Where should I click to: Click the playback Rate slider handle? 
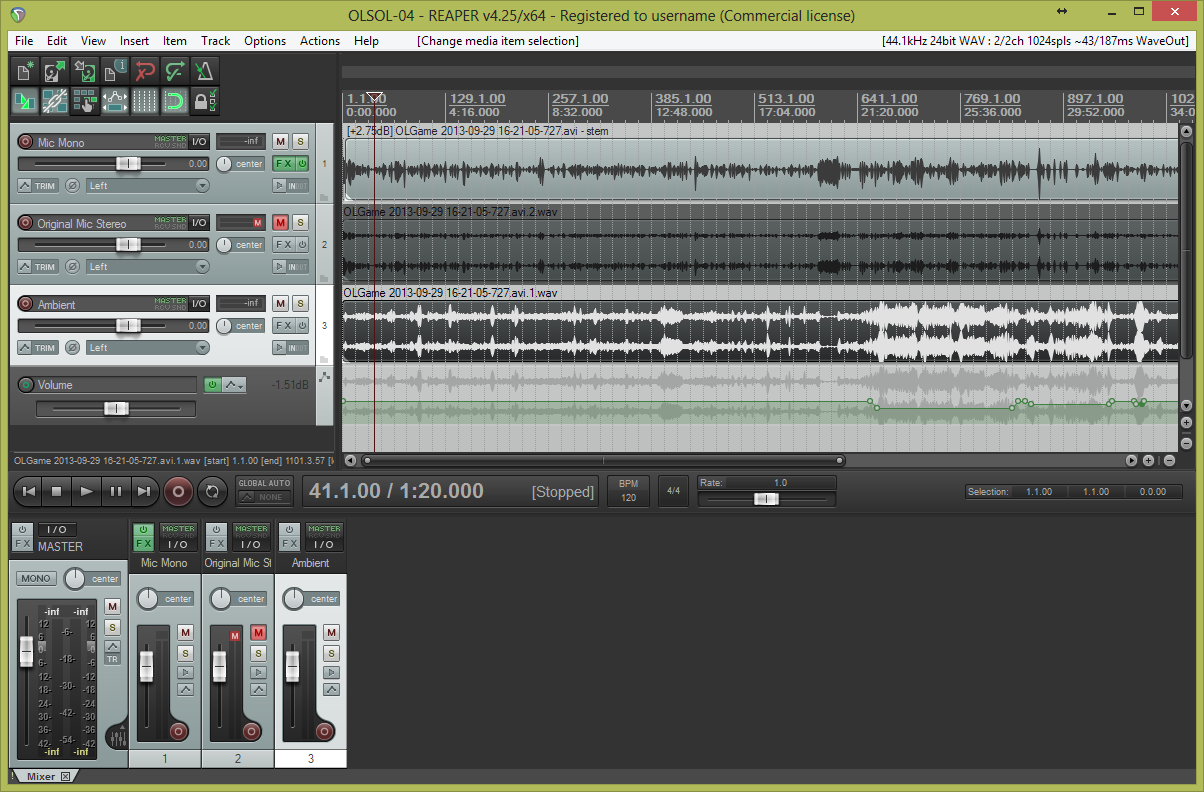(x=766, y=498)
